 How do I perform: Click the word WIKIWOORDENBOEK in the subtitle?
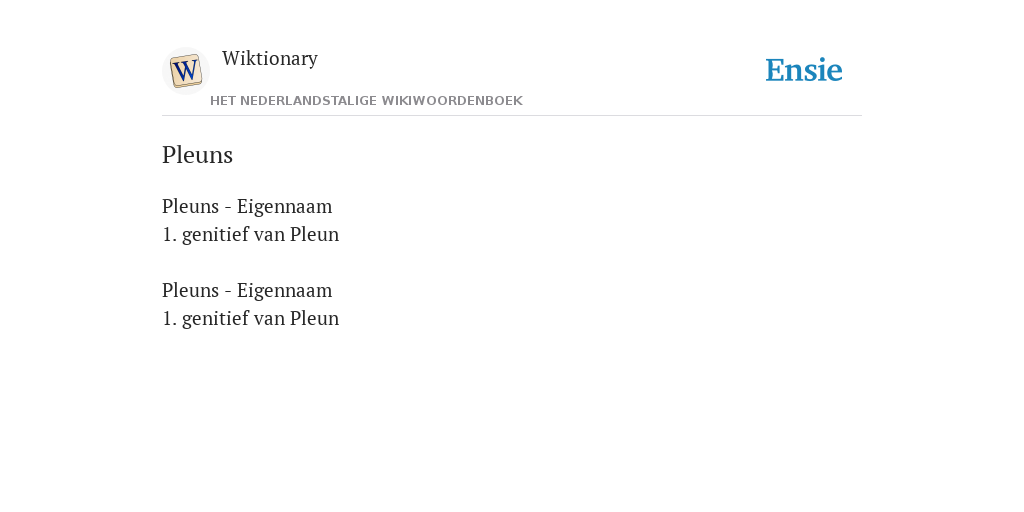(x=452, y=101)
